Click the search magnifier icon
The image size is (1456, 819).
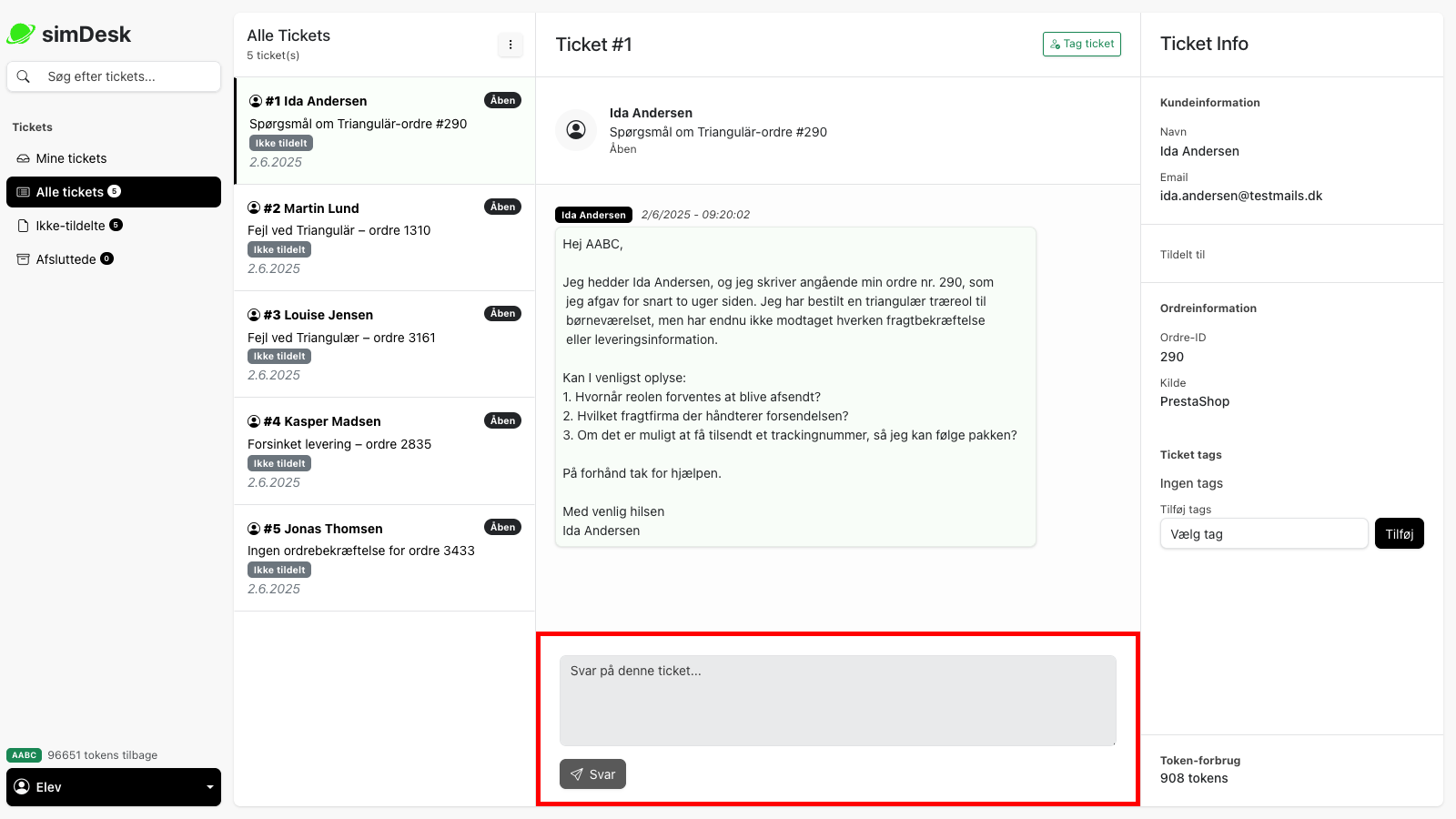tap(24, 76)
